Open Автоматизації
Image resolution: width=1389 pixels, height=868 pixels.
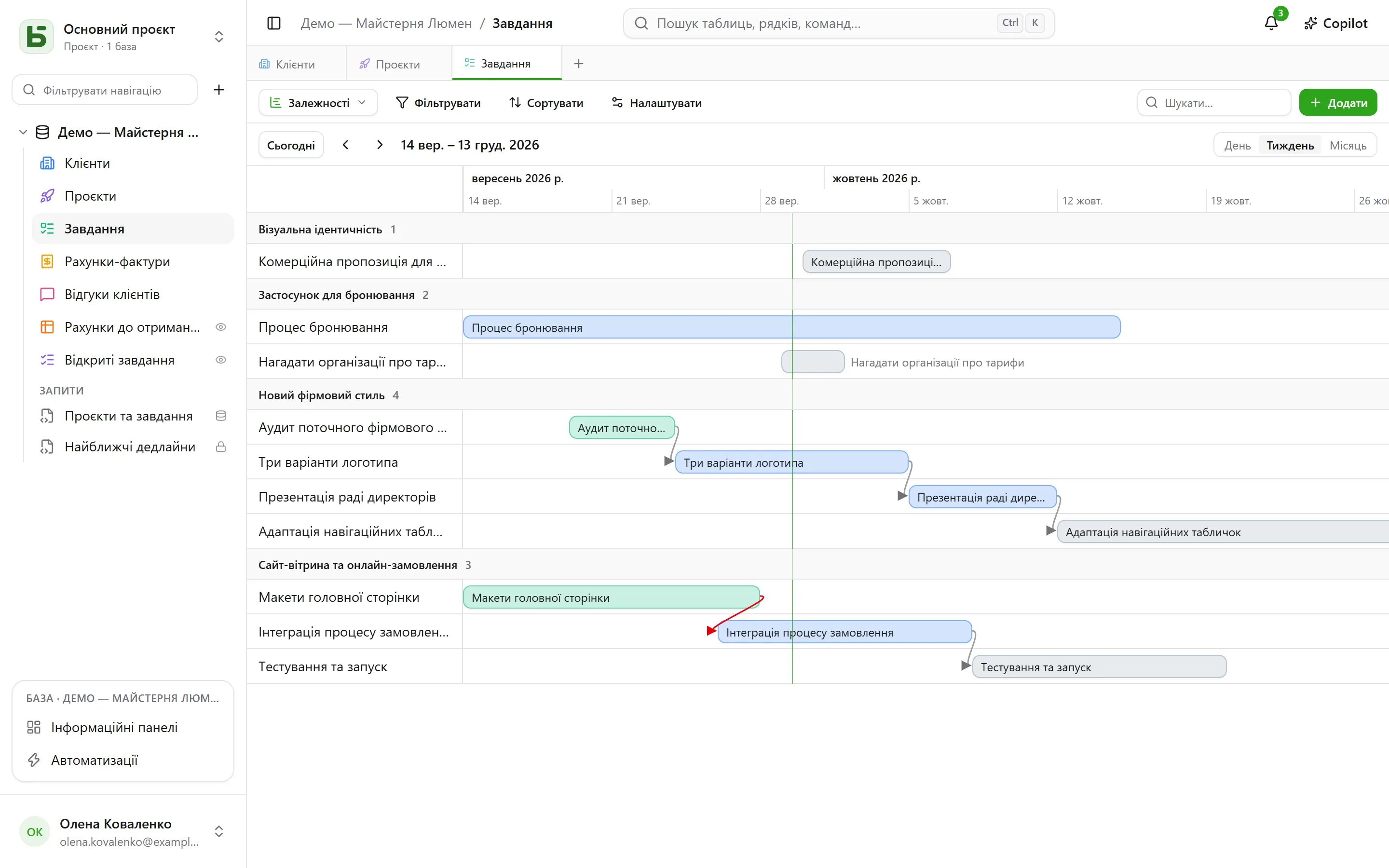(123, 760)
